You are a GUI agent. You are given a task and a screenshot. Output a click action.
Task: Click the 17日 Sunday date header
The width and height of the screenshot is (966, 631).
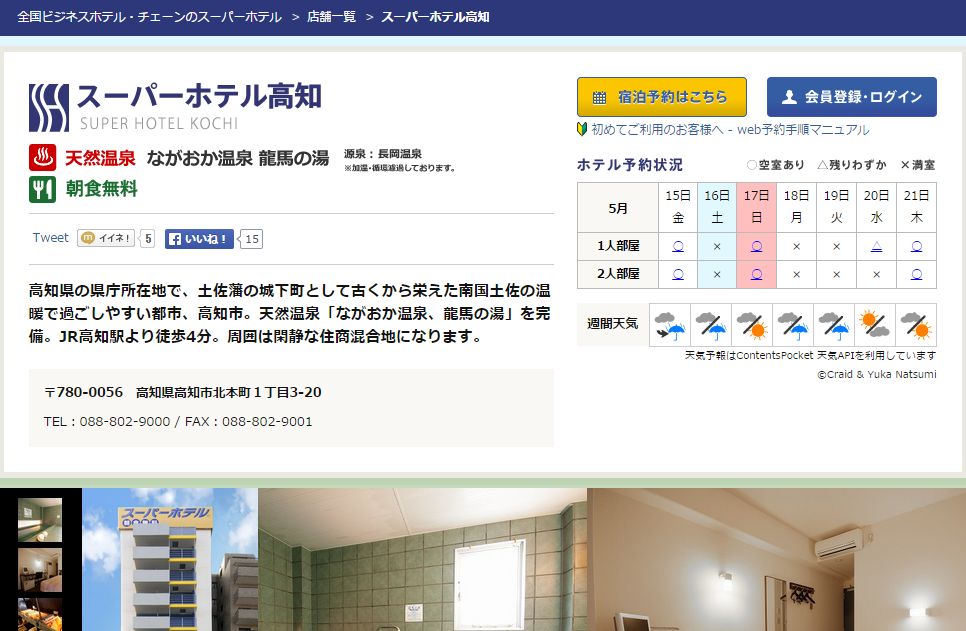click(757, 208)
